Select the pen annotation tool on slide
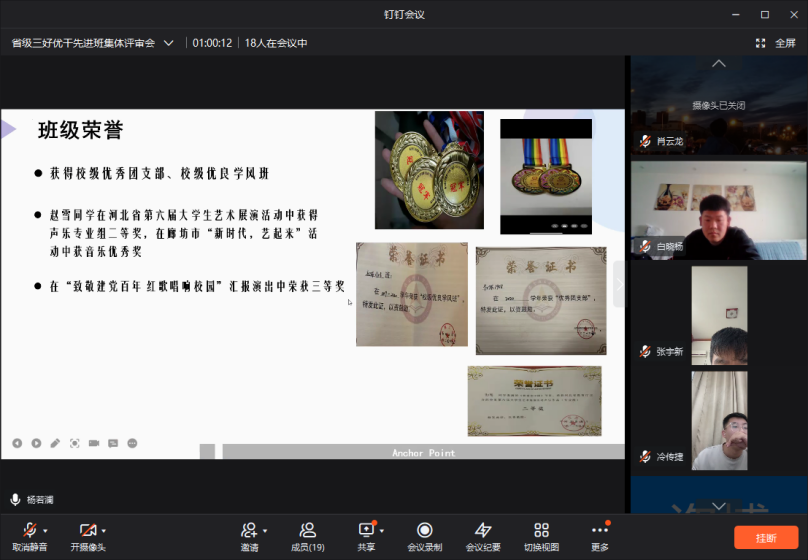This screenshot has width=808, height=560. pos(55,443)
